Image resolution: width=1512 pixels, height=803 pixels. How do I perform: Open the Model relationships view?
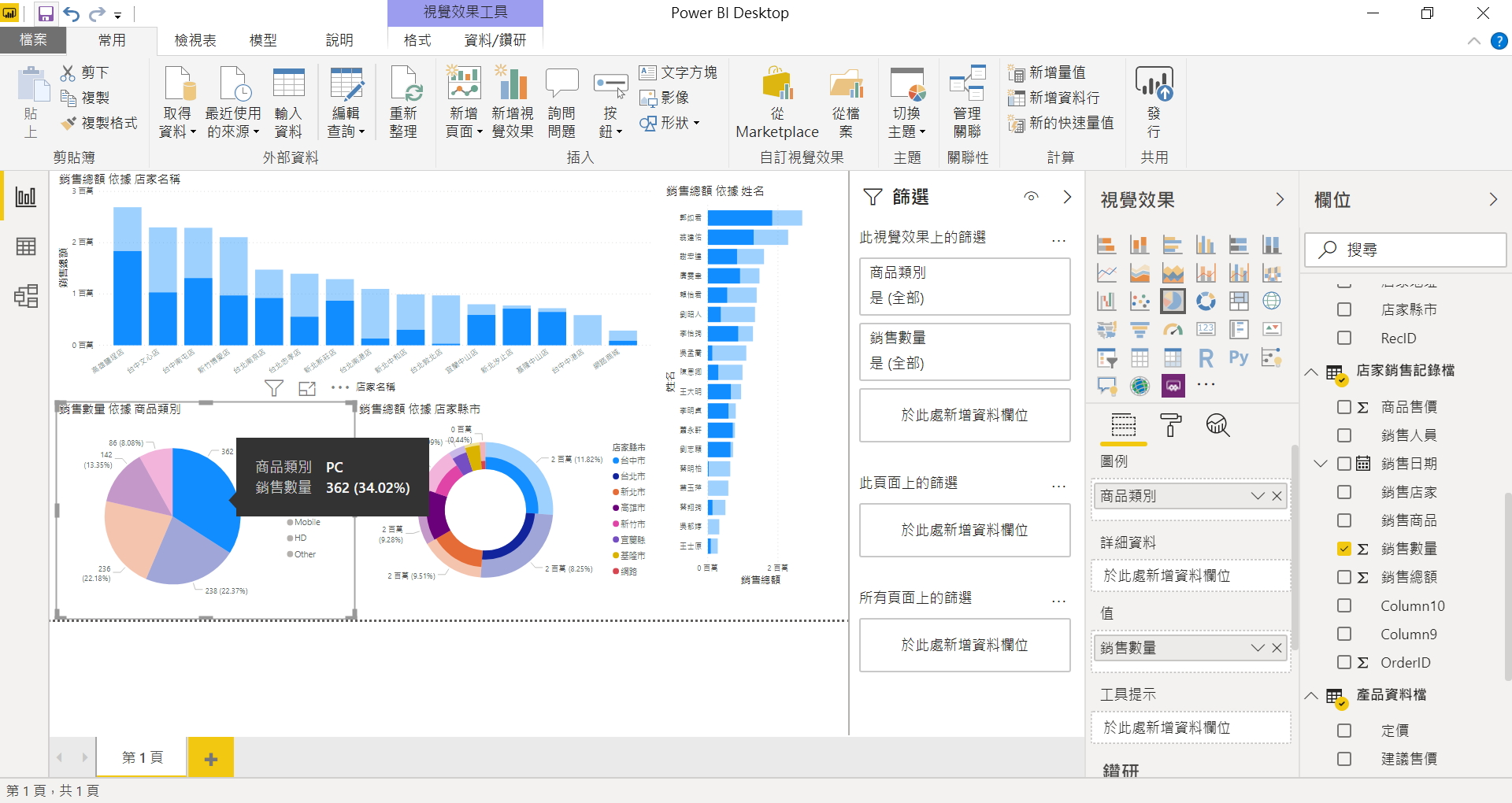[26, 296]
